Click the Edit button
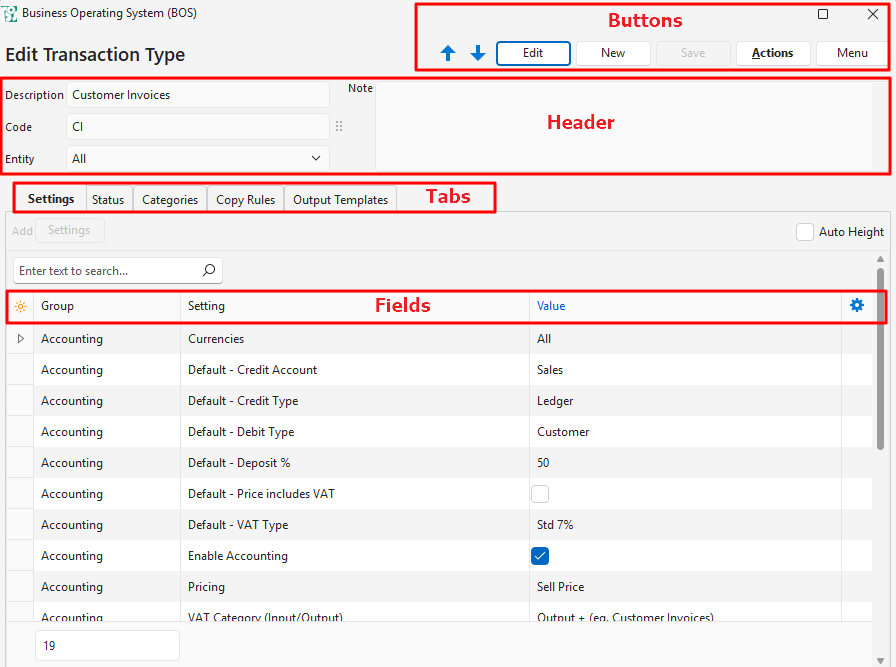 pos(533,53)
